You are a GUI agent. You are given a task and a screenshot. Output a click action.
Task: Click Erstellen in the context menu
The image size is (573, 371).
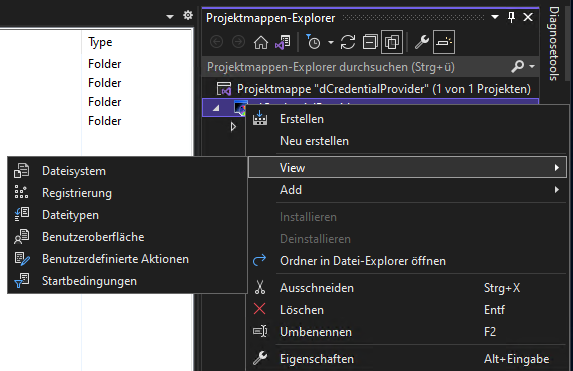click(x=301, y=119)
